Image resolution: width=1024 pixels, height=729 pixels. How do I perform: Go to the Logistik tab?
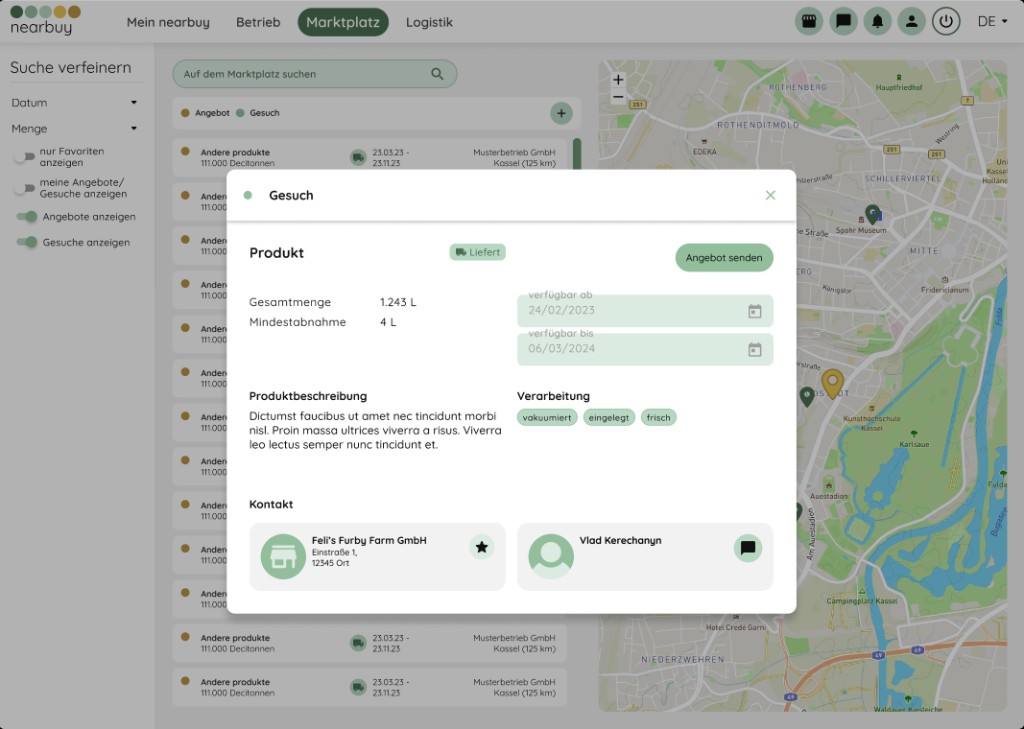tap(429, 22)
